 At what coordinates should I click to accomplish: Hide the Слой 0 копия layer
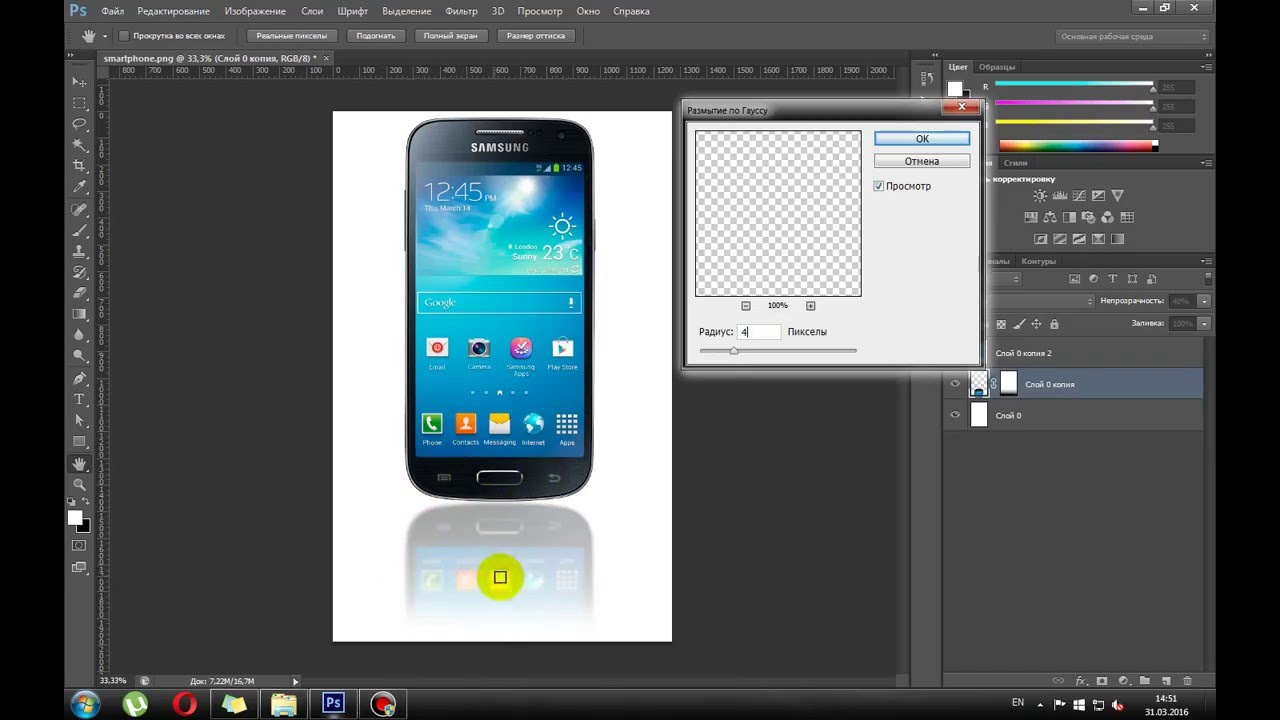(x=955, y=384)
